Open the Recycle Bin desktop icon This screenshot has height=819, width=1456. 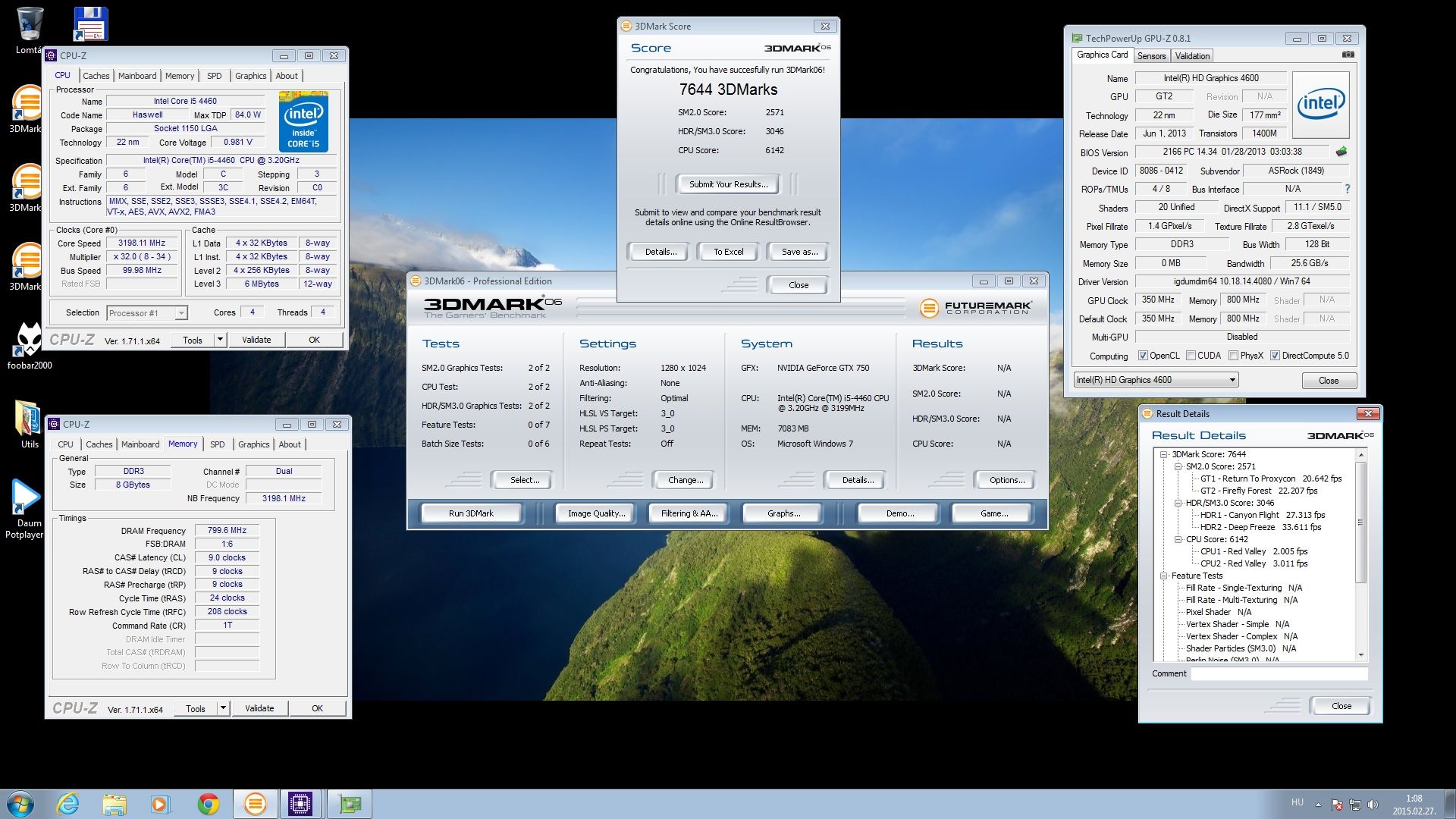[x=29, y=30]
